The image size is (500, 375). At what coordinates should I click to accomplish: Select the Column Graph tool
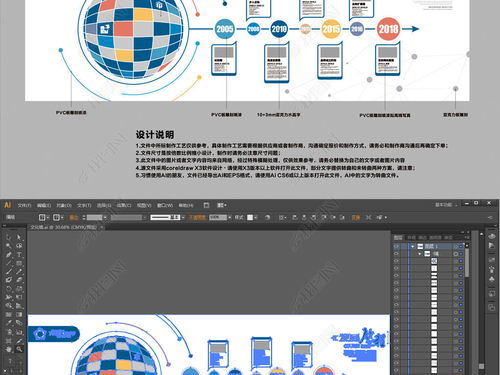tap(19, 332)
